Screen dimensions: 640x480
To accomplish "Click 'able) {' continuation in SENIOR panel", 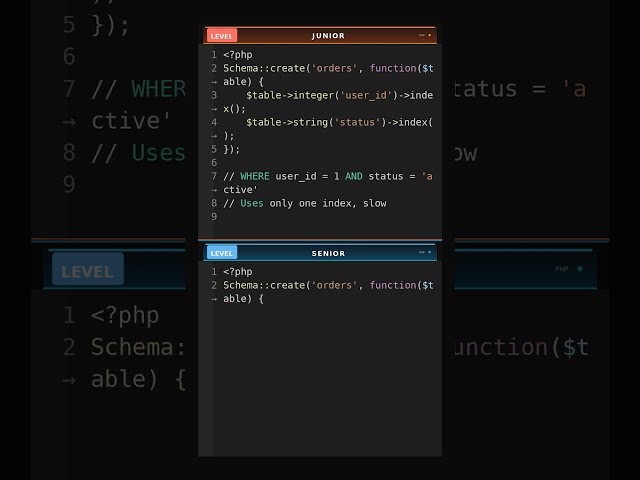I will pos(243,299).
